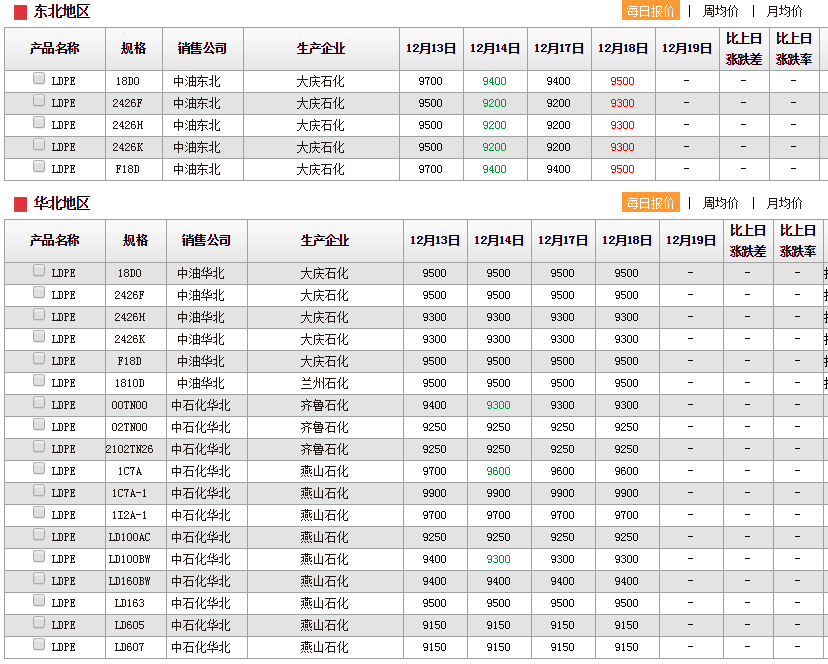
Task: Click the red 9500 price in the 东北地区 18D0 row
Action: pyautogui.click(x=622, y=82)
